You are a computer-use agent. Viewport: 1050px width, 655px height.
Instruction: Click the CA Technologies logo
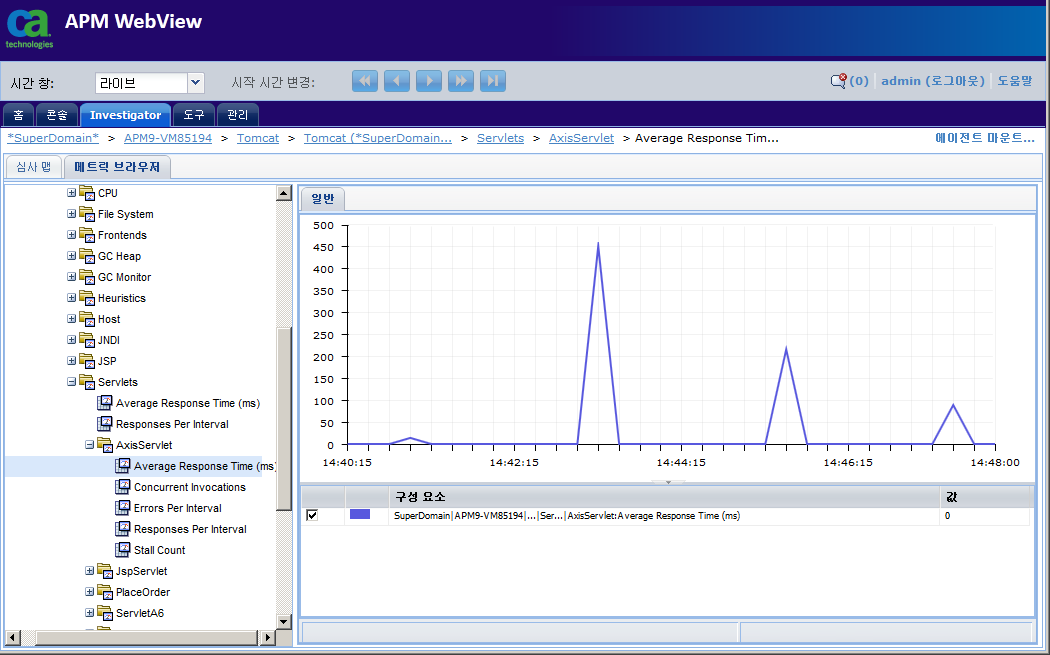29,28
